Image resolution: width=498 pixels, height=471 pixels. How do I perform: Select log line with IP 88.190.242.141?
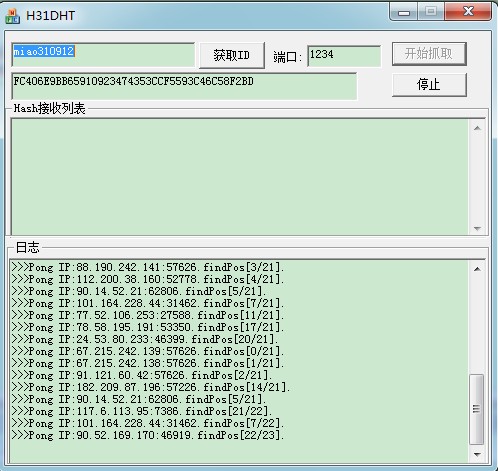[x=148, y=267]
